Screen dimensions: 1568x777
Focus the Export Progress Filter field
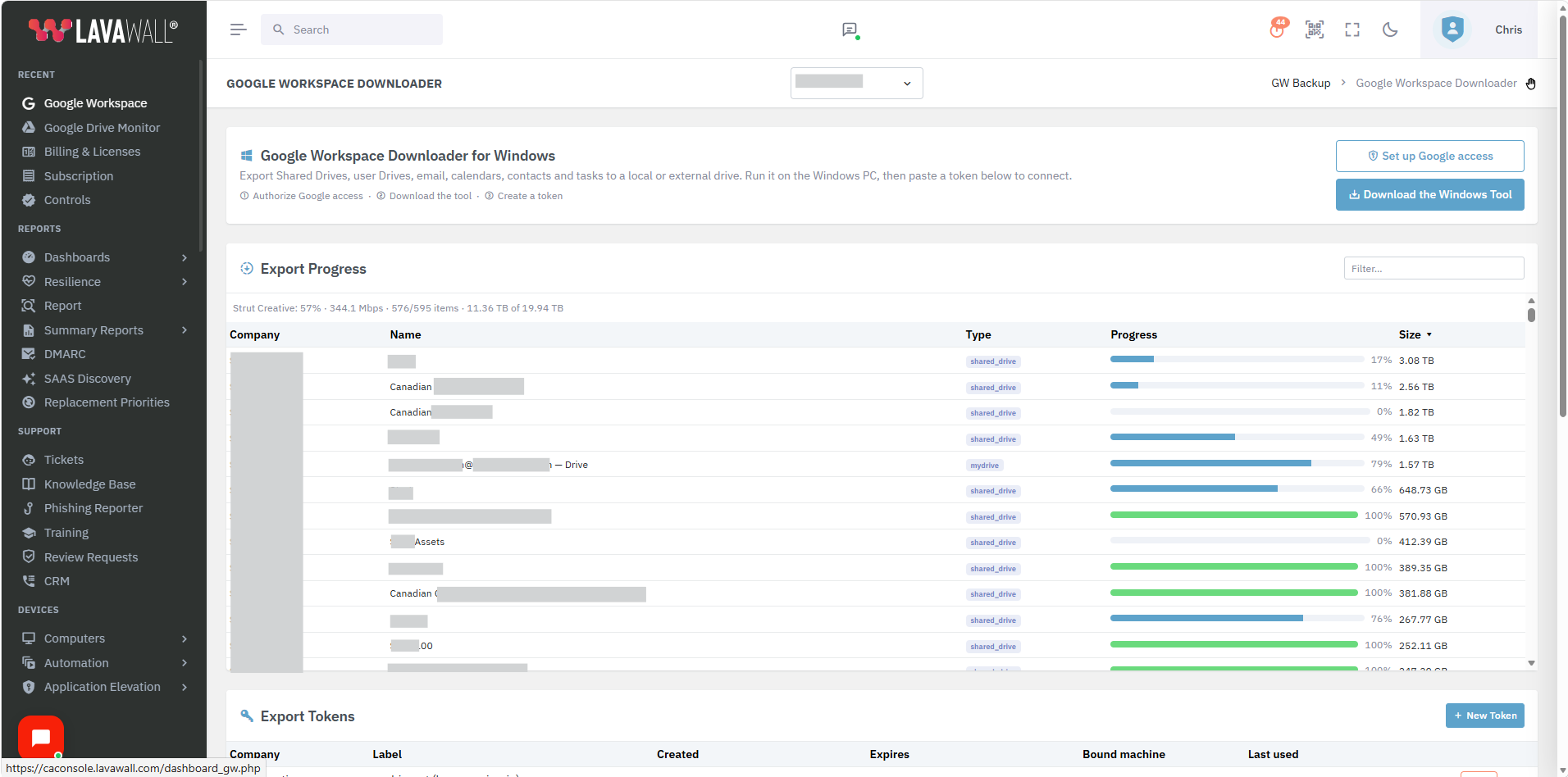(x=1434, y=269)
